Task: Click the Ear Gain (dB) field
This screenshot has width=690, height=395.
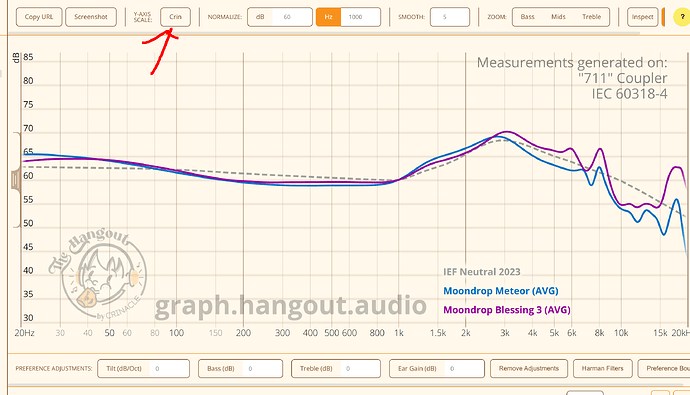Action: [464, 368]
